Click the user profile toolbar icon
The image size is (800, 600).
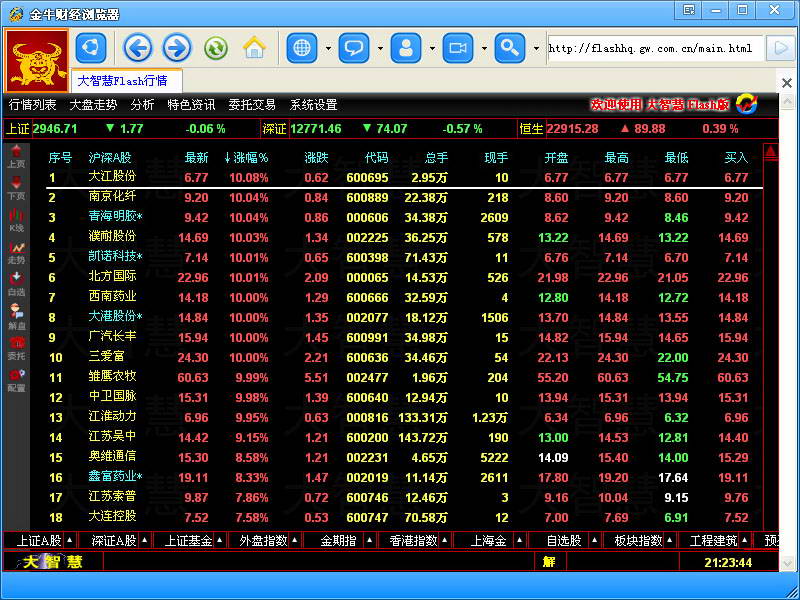click(406, 48)
